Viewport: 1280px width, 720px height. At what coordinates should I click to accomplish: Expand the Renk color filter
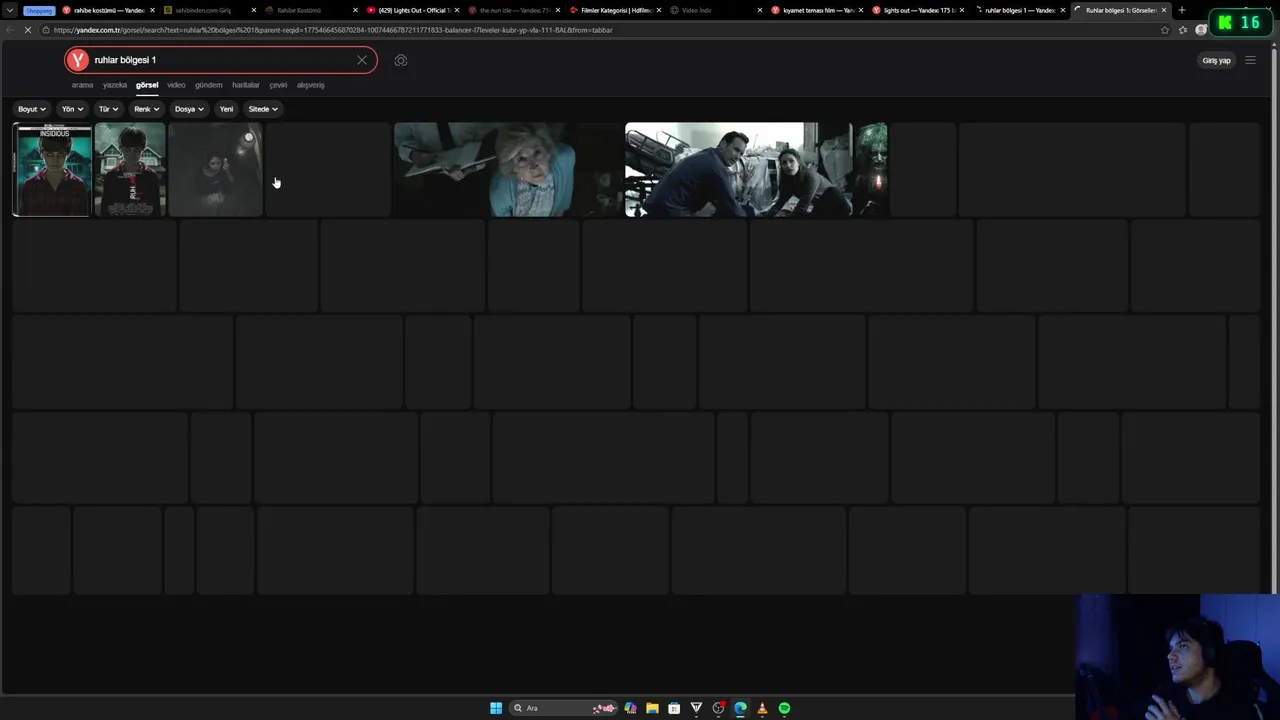[x=146, y=109]
